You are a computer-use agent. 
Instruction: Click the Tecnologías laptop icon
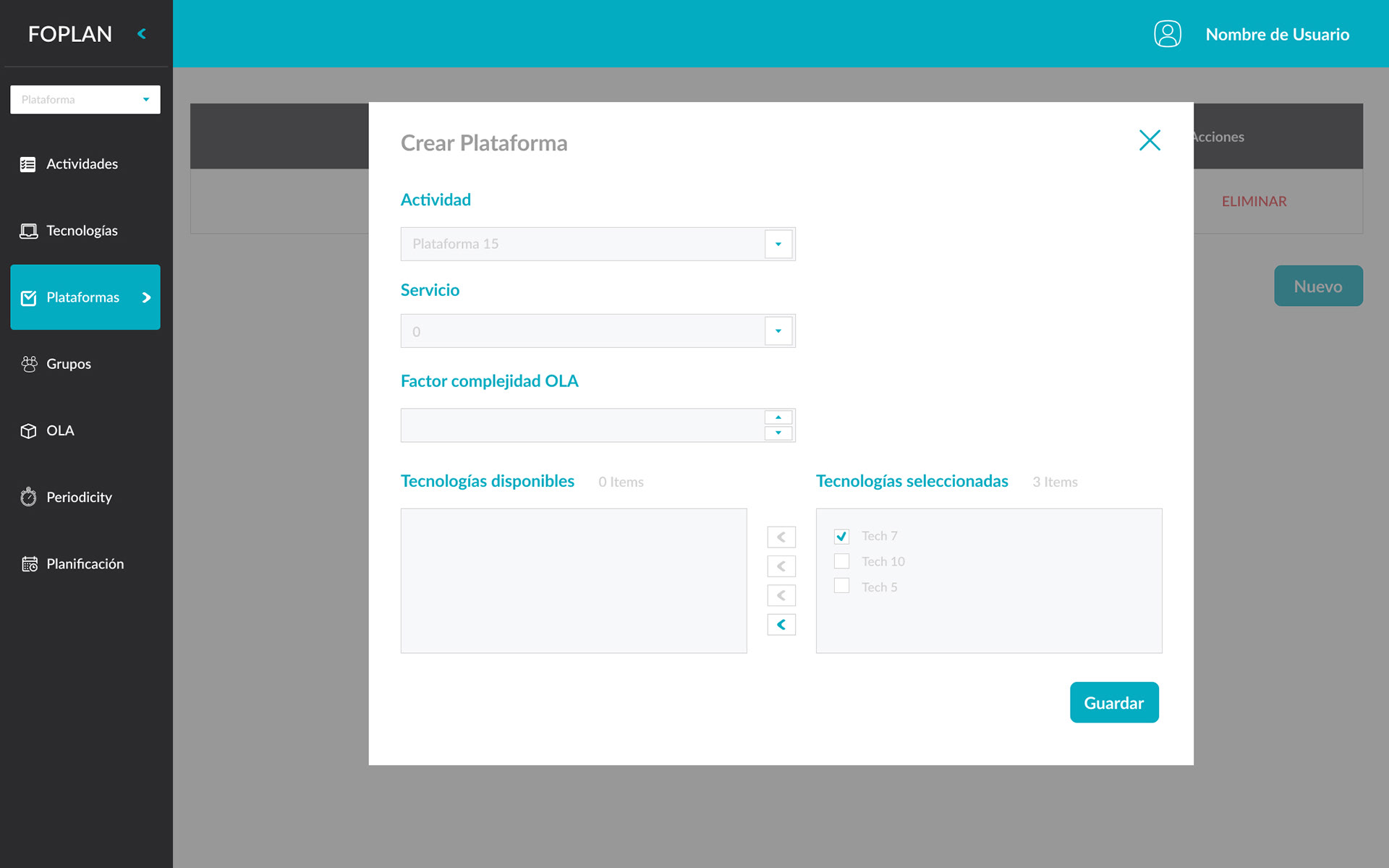(x=28, y=231)
